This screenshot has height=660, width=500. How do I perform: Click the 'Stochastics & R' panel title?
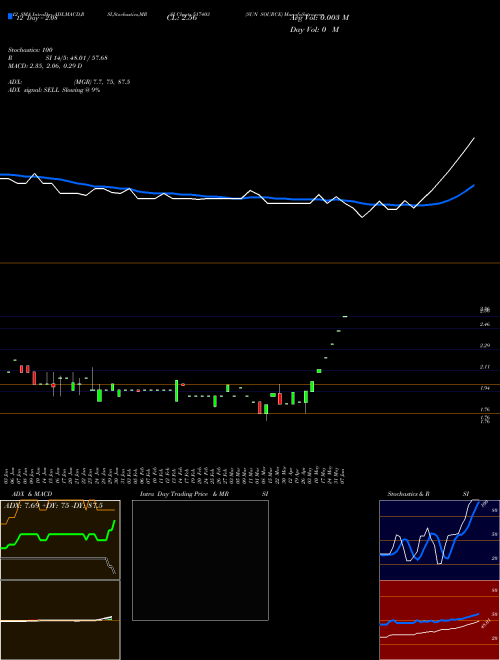(408, 494)
